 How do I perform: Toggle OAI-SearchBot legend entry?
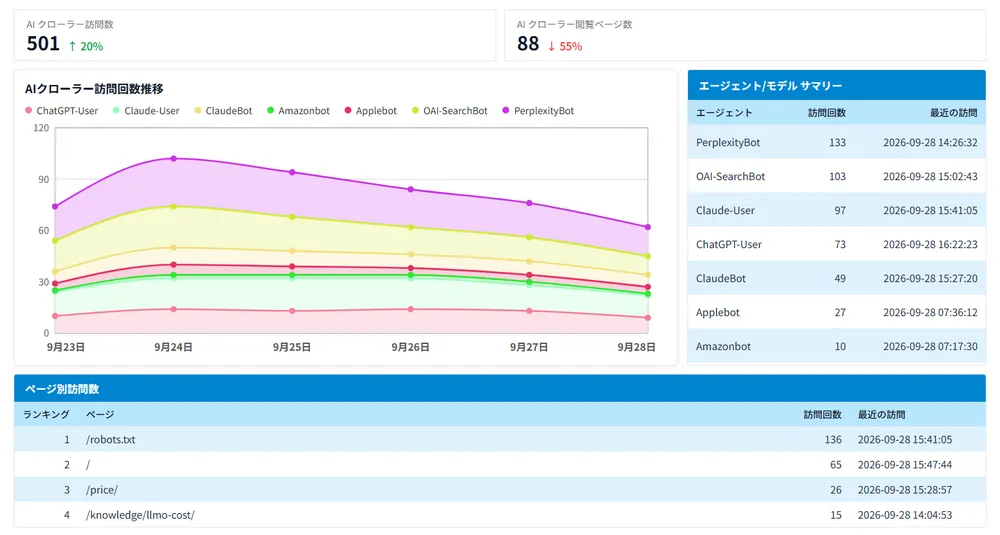[x=450, y=111]
